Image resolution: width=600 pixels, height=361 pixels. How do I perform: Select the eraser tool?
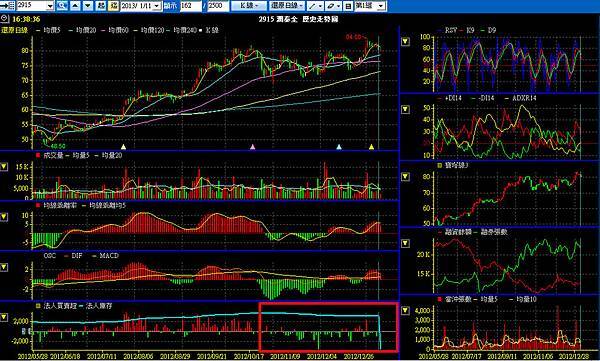coord(331,6)
